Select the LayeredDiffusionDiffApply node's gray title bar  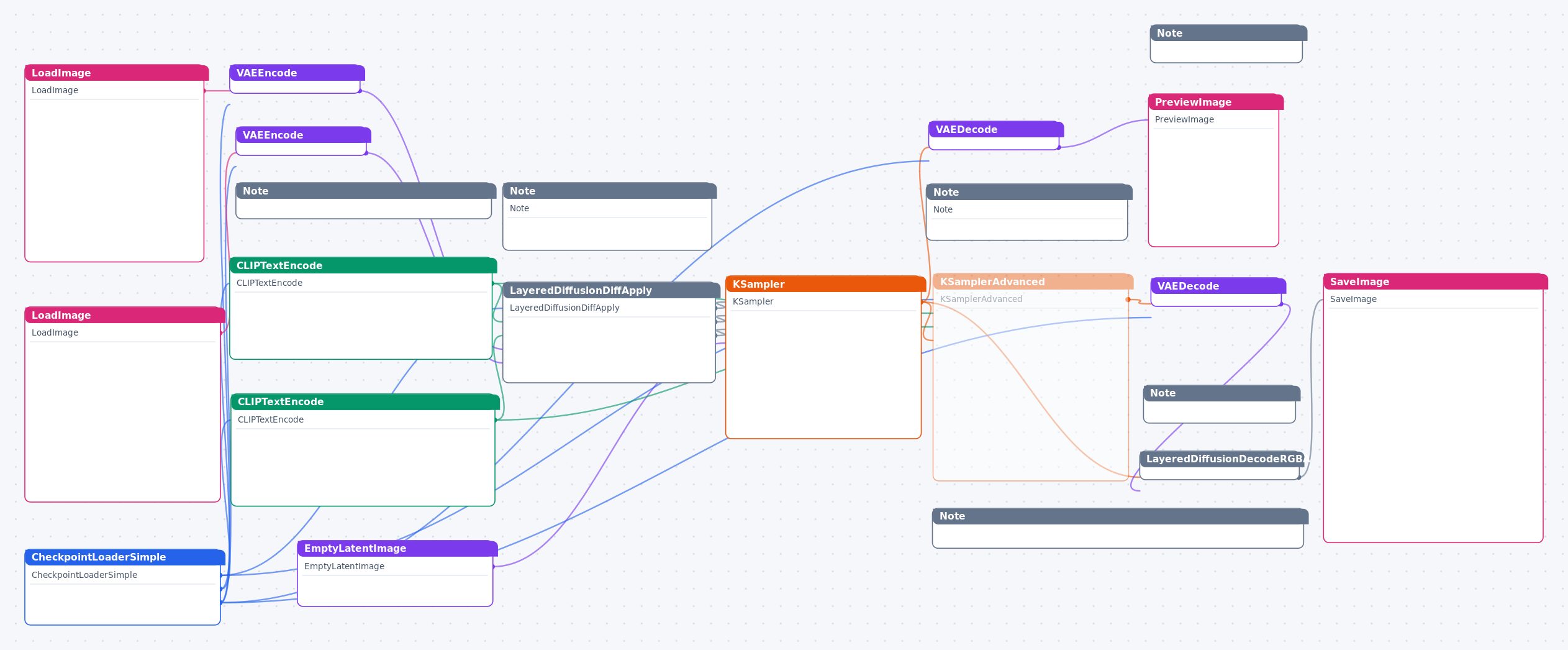(x=611, y=290)
